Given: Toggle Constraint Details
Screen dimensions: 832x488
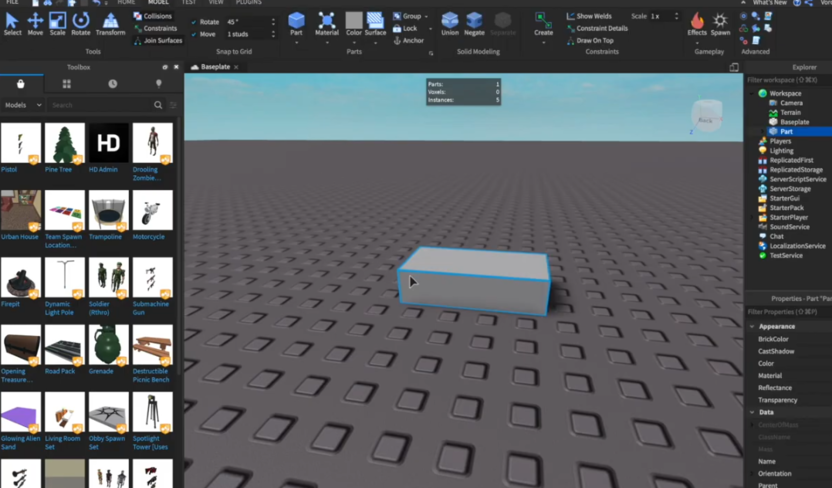Looking at the screenshot, I should (597, 28).
